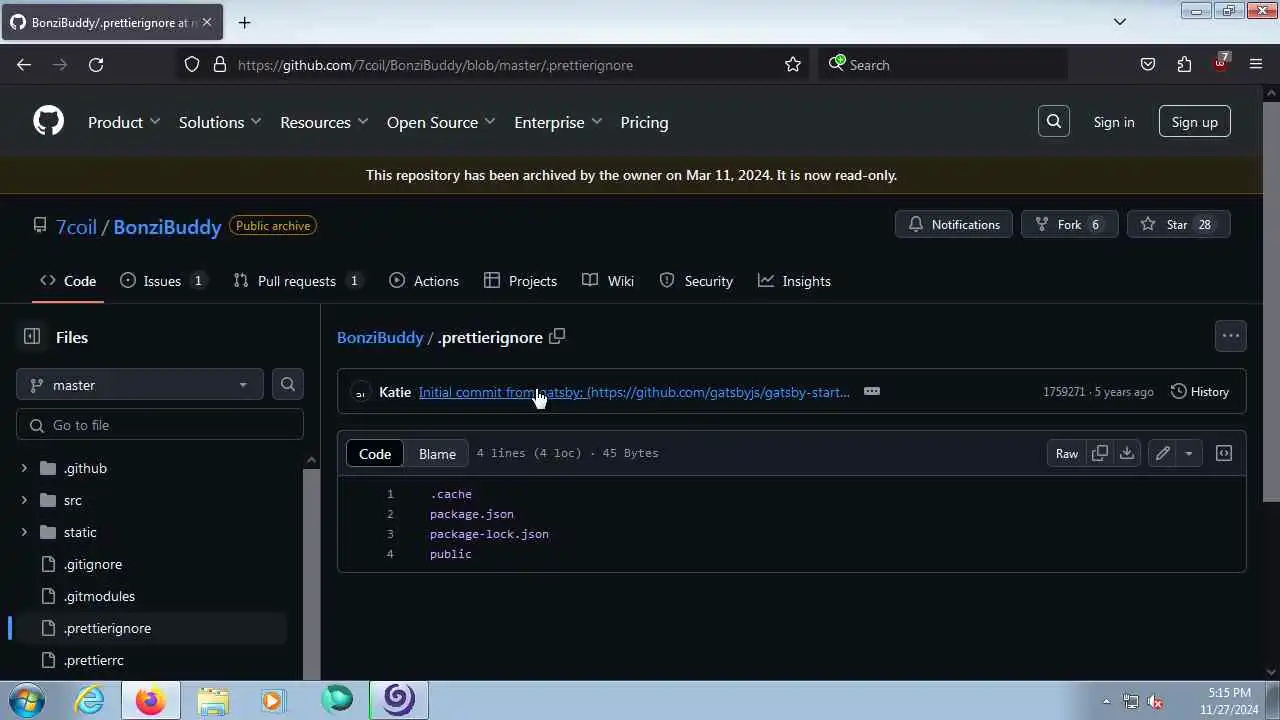
Task: Open file History link
Action: pos(1199,392)
